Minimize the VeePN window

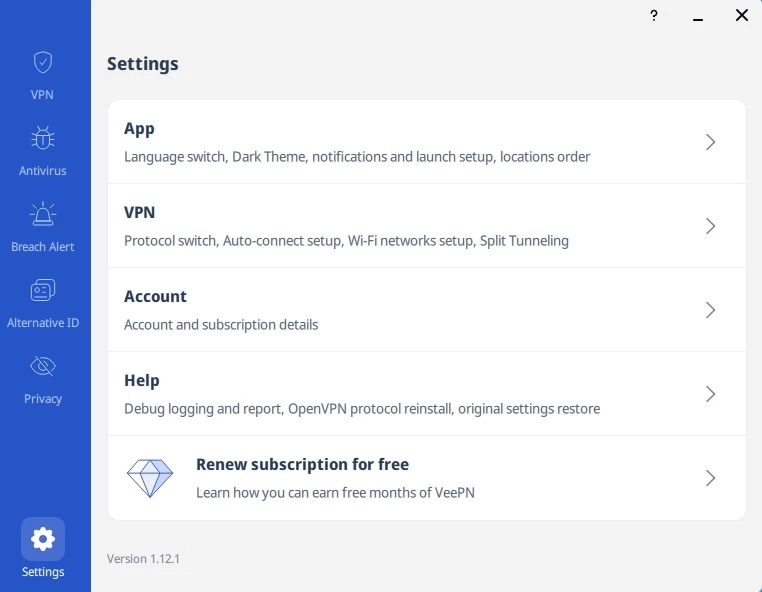[x=698, y=16]
